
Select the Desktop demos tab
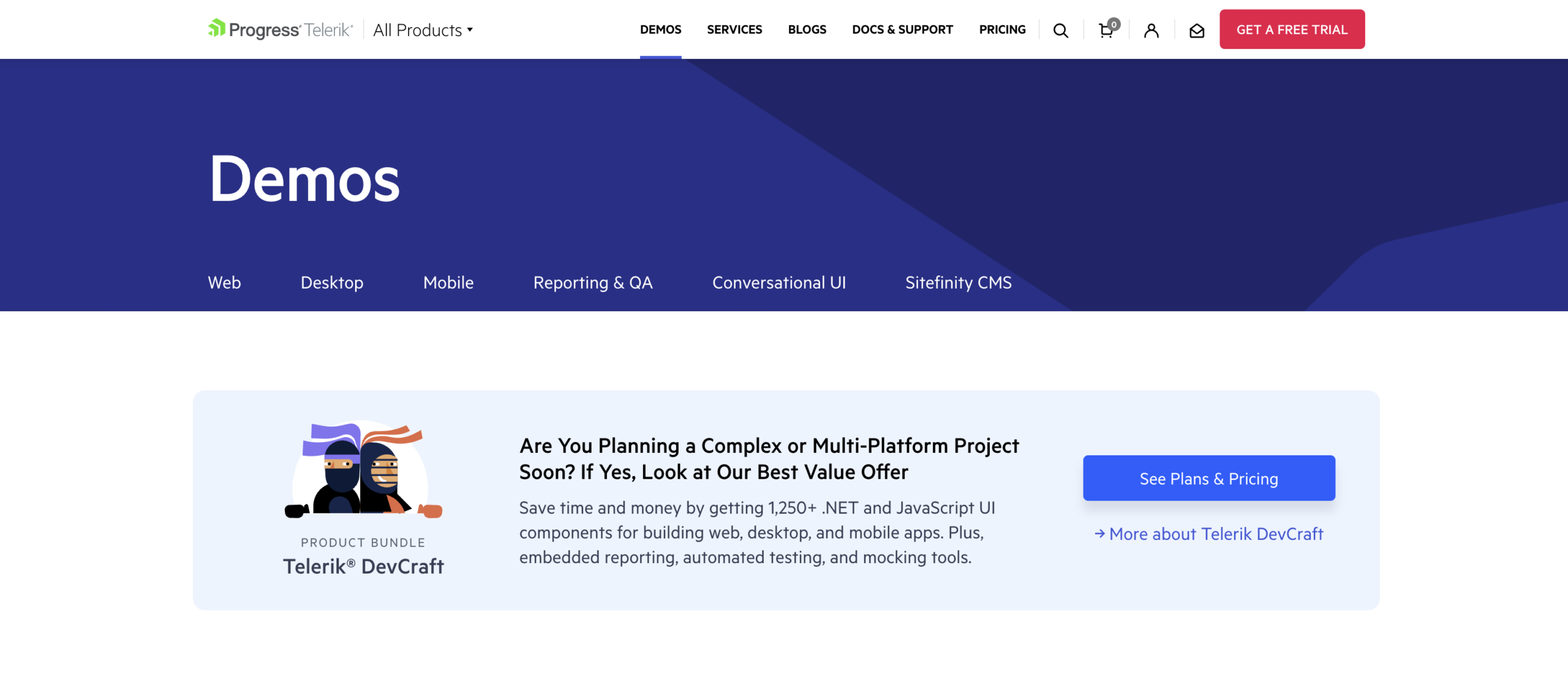coord(331,281)
